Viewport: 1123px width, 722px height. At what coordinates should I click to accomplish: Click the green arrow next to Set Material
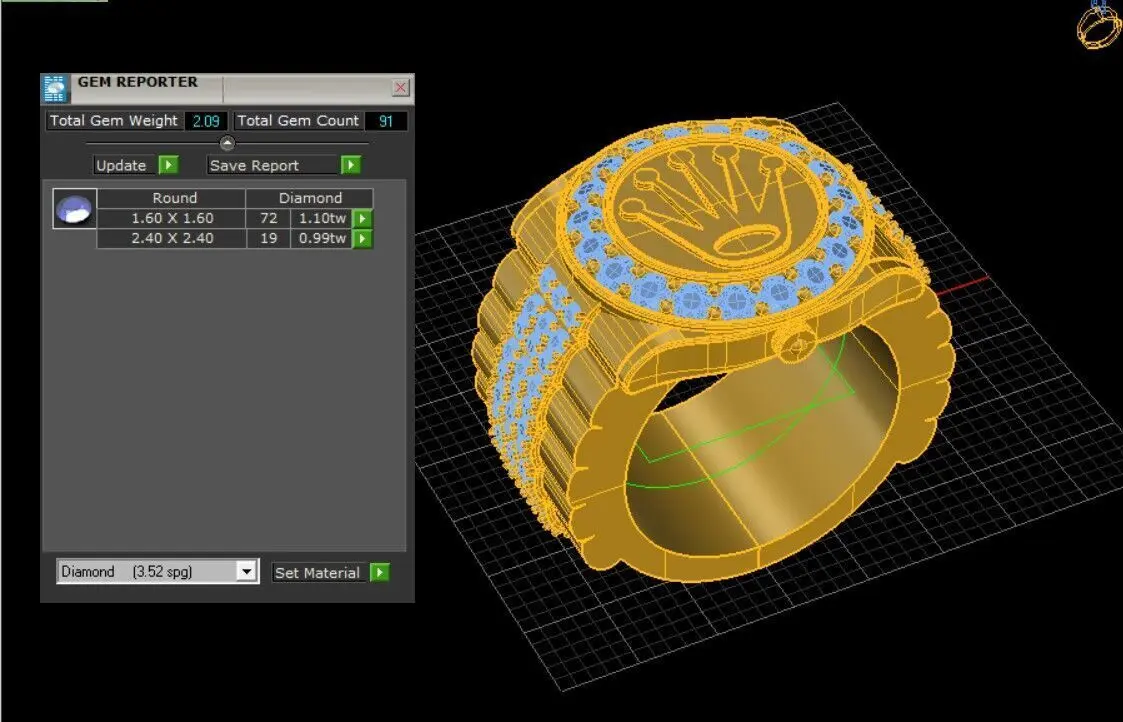coord(380,572)
